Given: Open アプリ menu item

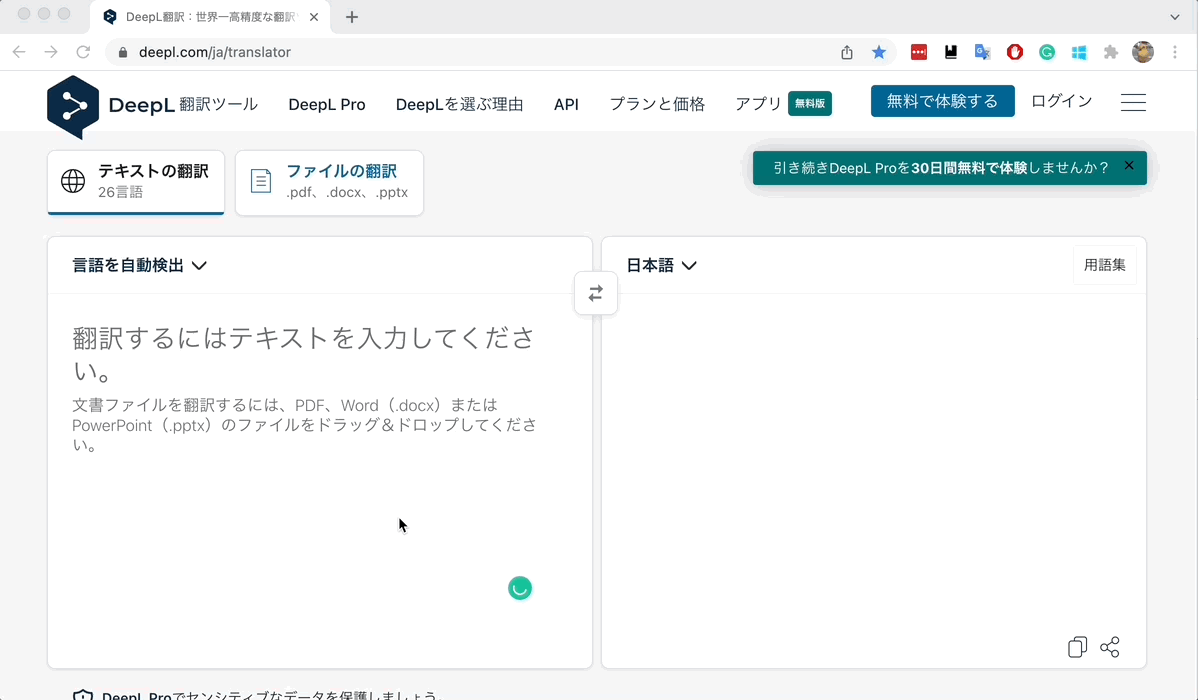Looking at the screenshot, I should (x=758, y=104).
